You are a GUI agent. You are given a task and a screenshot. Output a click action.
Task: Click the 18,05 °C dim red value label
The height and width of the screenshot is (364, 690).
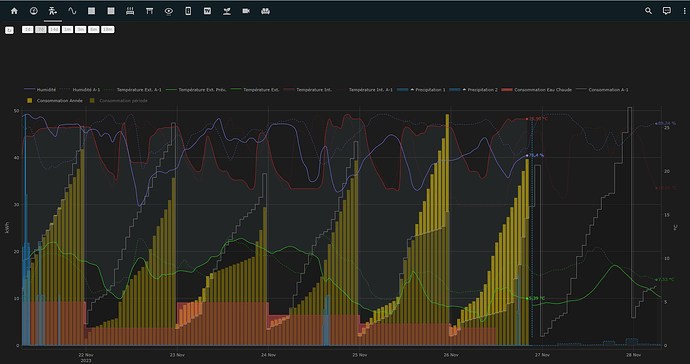[x=668, y=188]
